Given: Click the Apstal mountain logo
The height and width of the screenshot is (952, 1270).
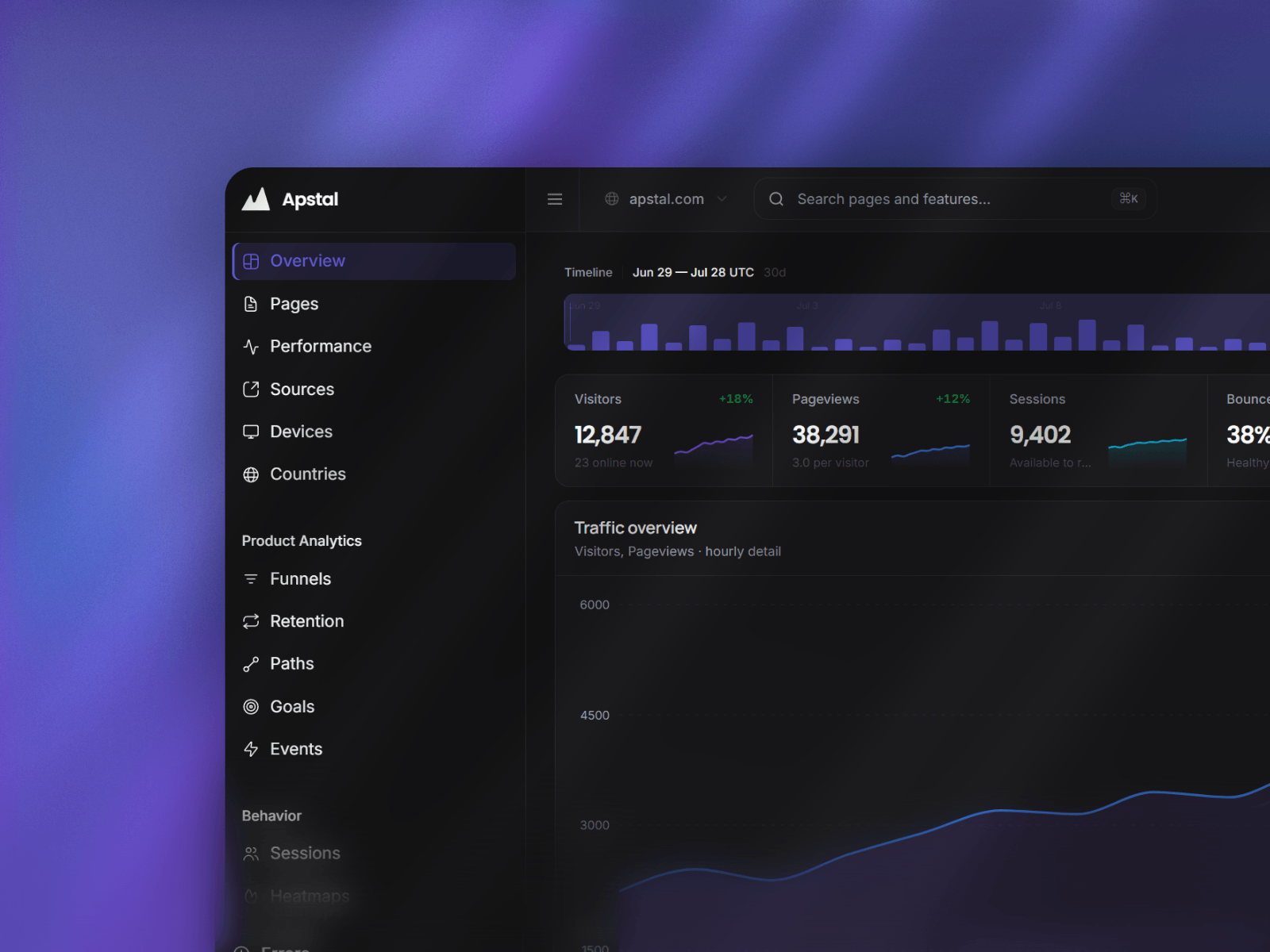Looking at the screenshot, I should 256,199.
